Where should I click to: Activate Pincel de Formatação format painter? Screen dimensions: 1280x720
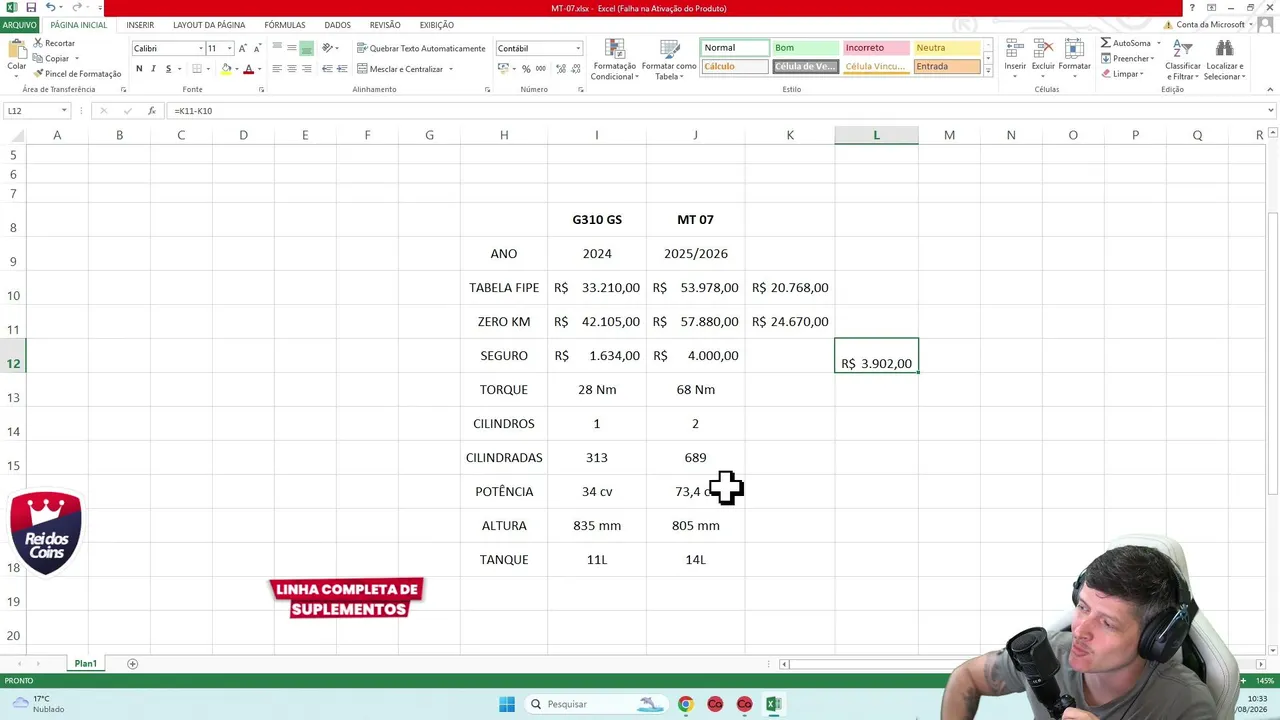(77, 73)
